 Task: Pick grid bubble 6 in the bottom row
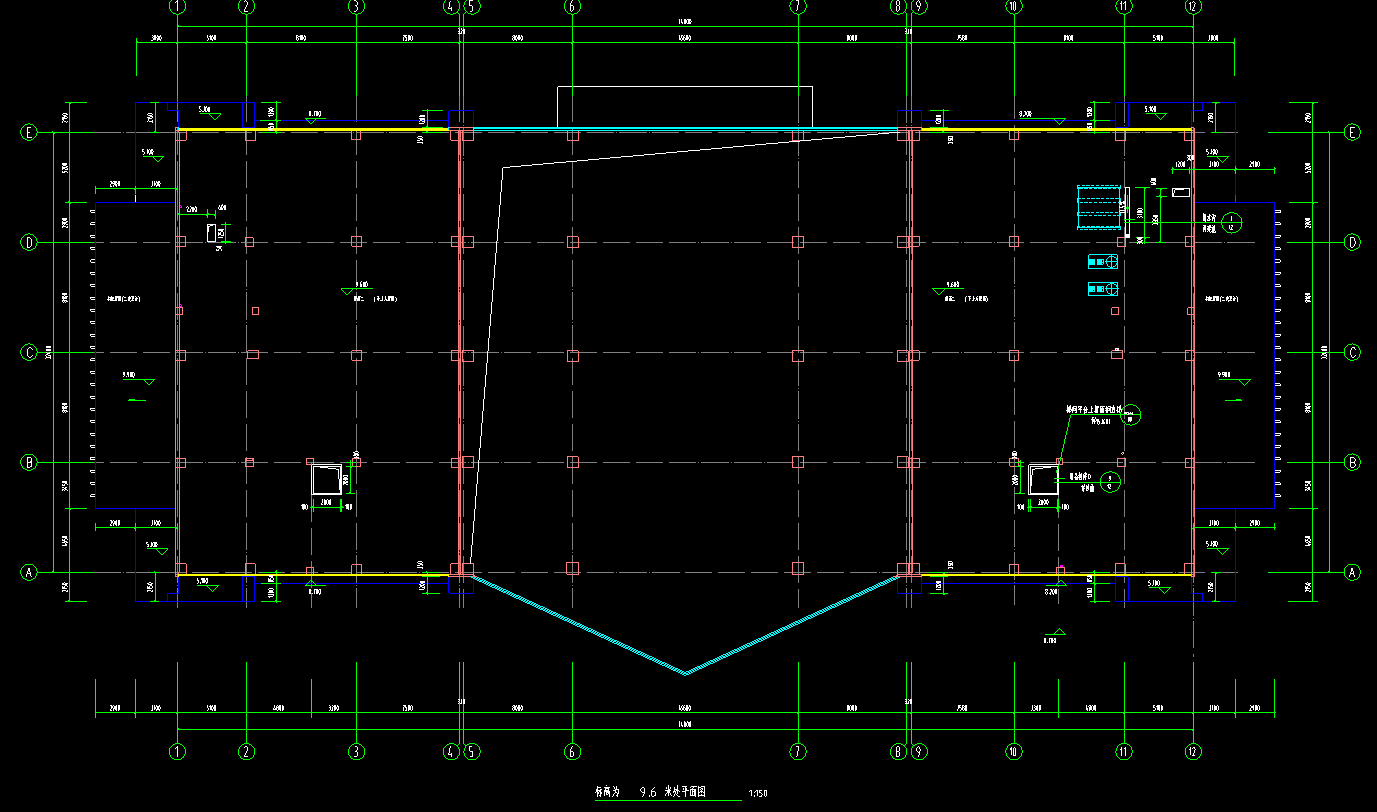(x=572, y=751)
